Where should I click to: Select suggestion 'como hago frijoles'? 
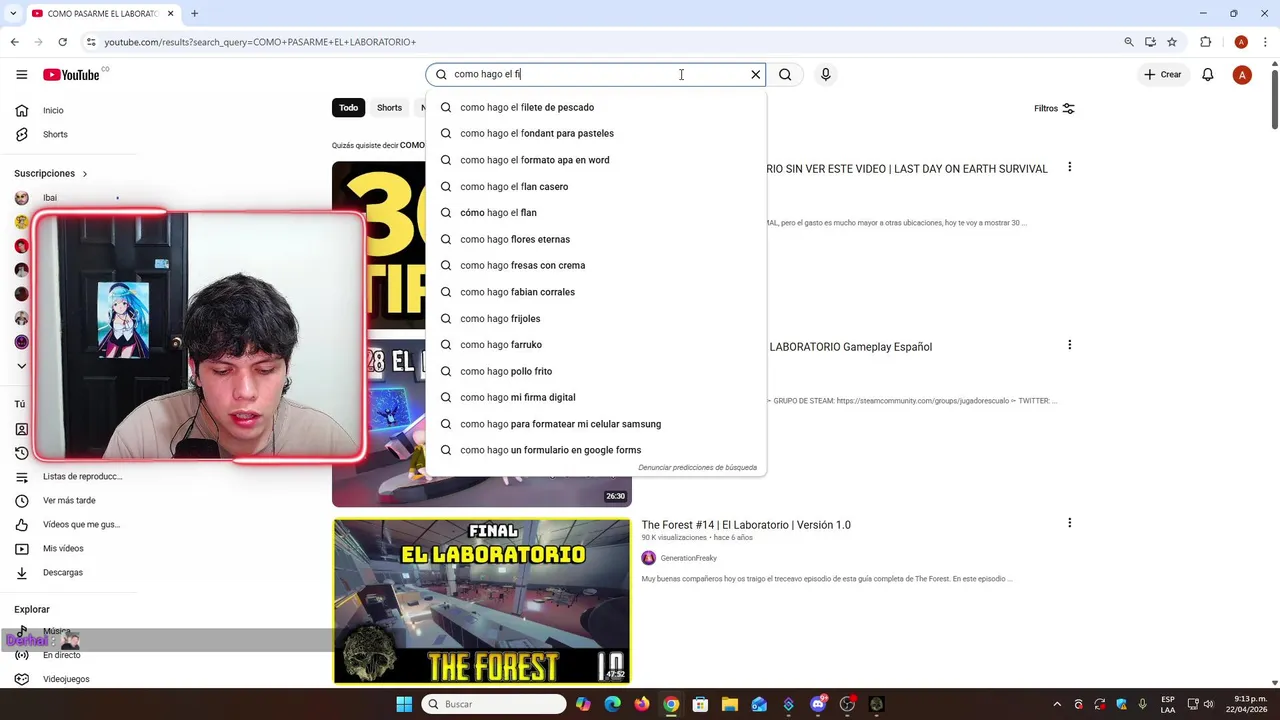tap(596, 318)
